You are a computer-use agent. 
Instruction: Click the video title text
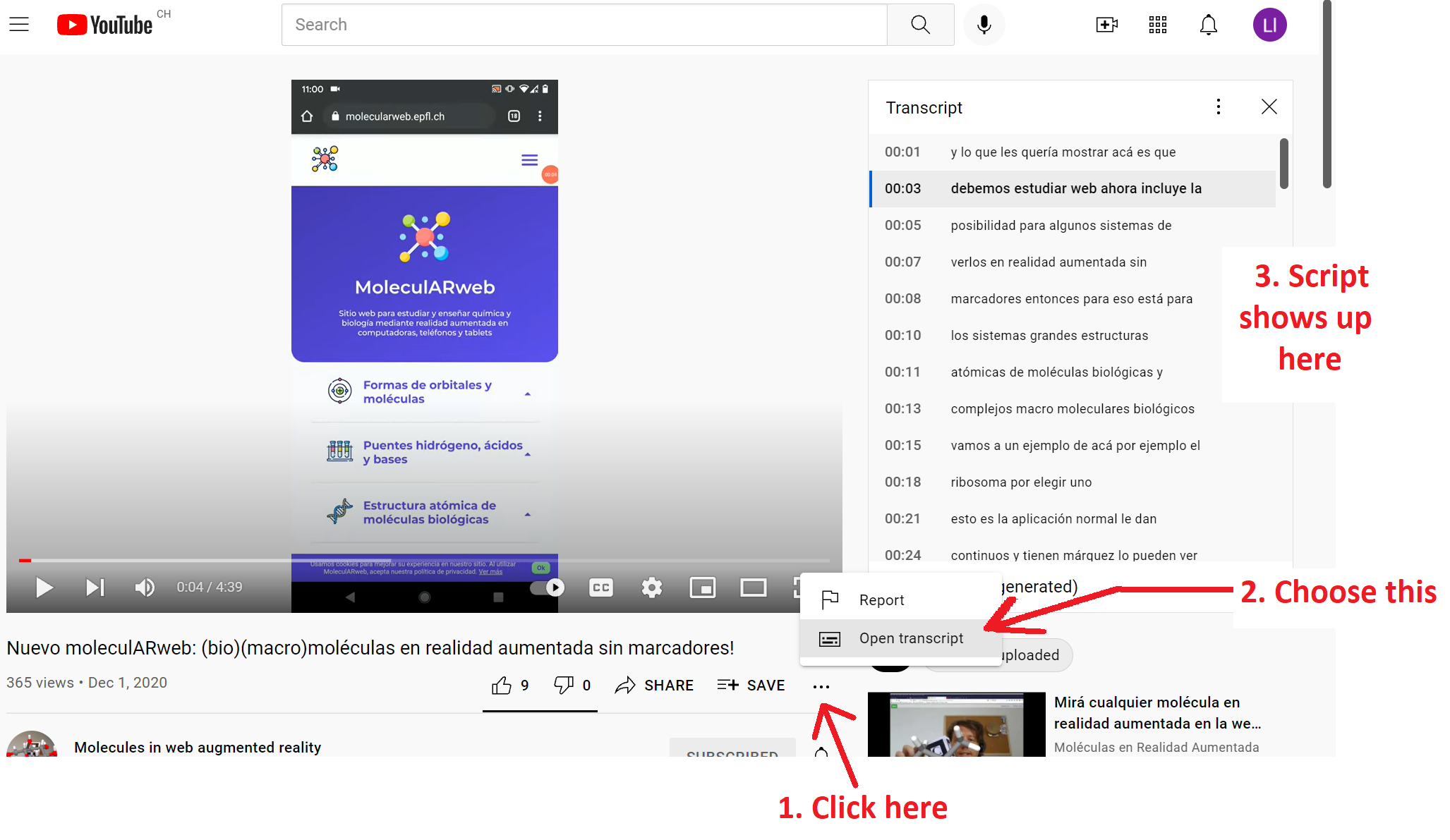(x=370, y=647)
